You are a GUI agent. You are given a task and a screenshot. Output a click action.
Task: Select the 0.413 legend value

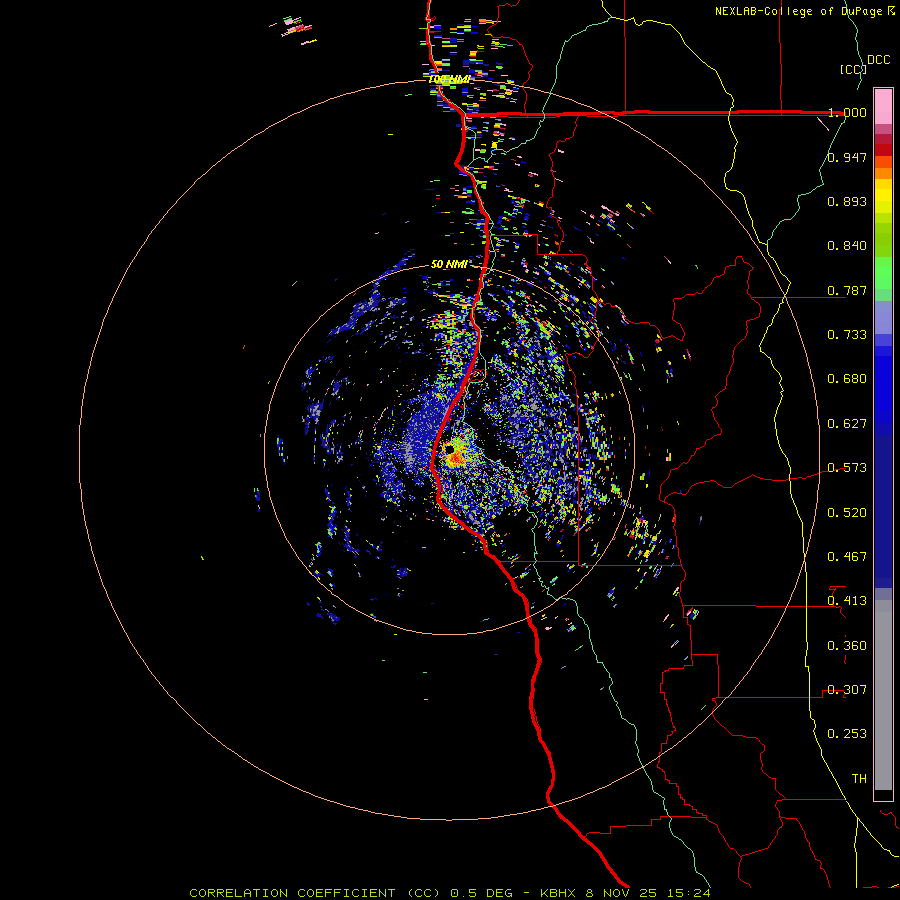tap(847, 601)
